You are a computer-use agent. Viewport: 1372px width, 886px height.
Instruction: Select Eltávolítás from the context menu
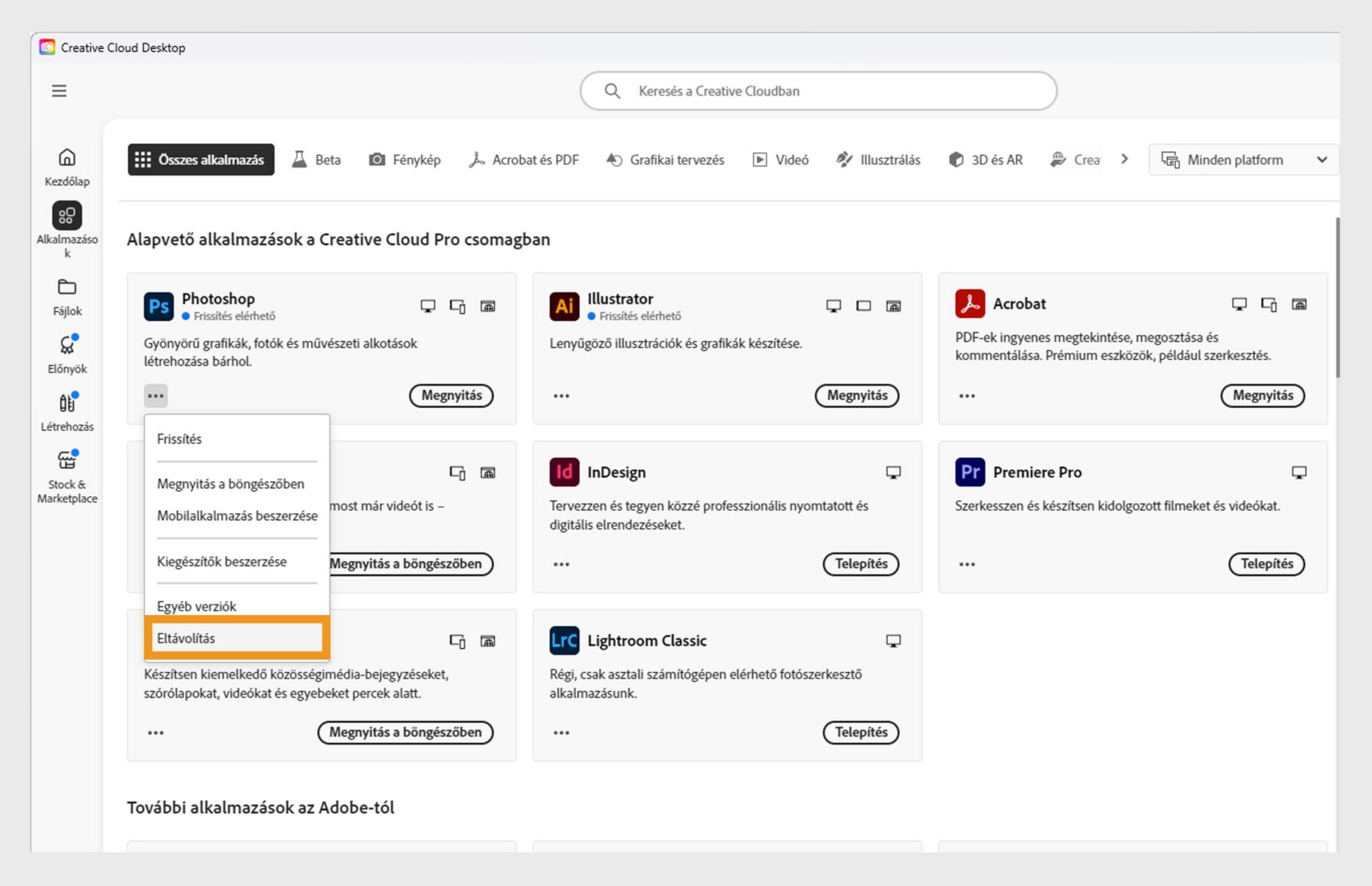[236, 638]
